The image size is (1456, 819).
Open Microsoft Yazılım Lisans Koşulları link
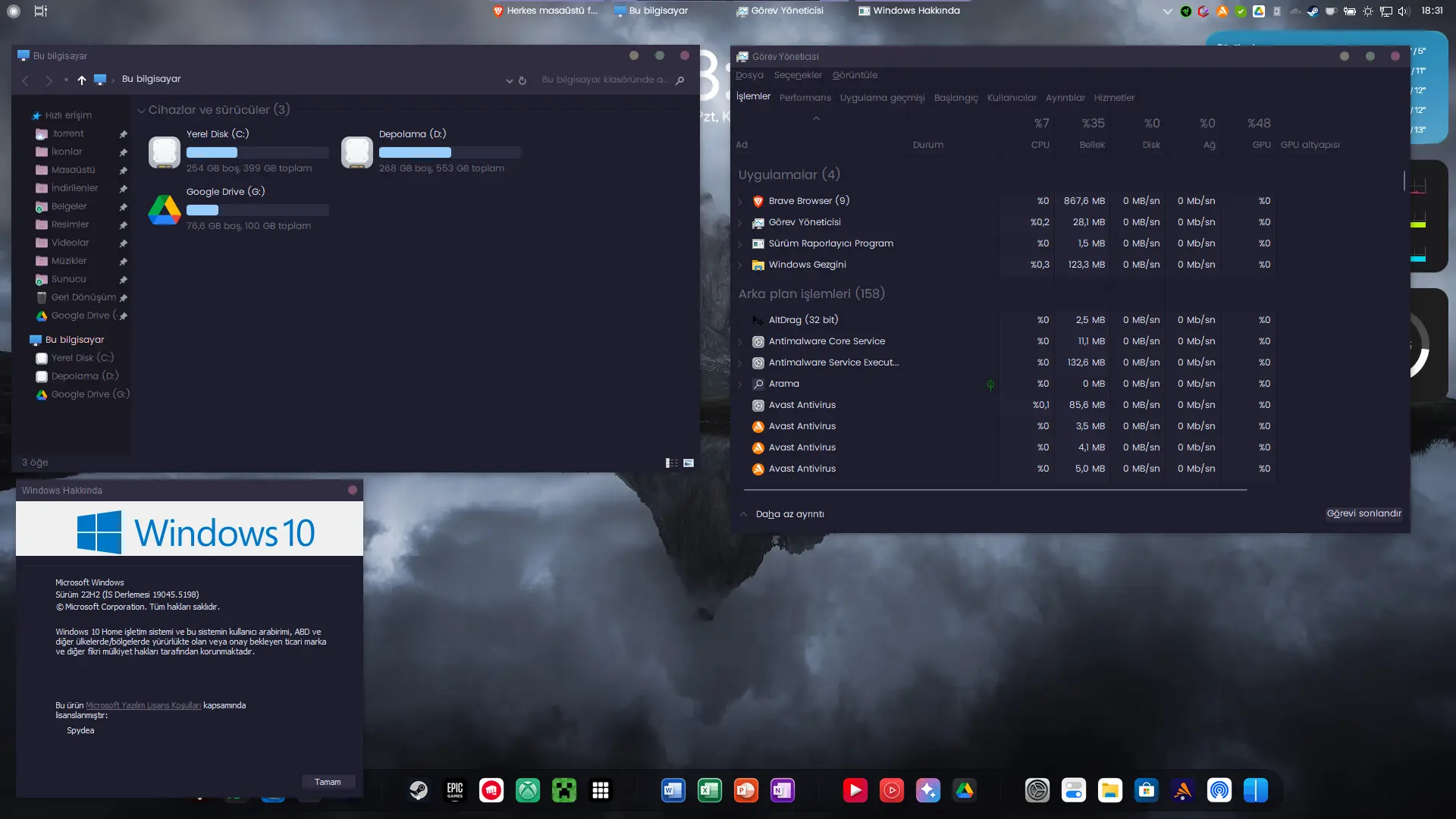[x=143, y=705]
